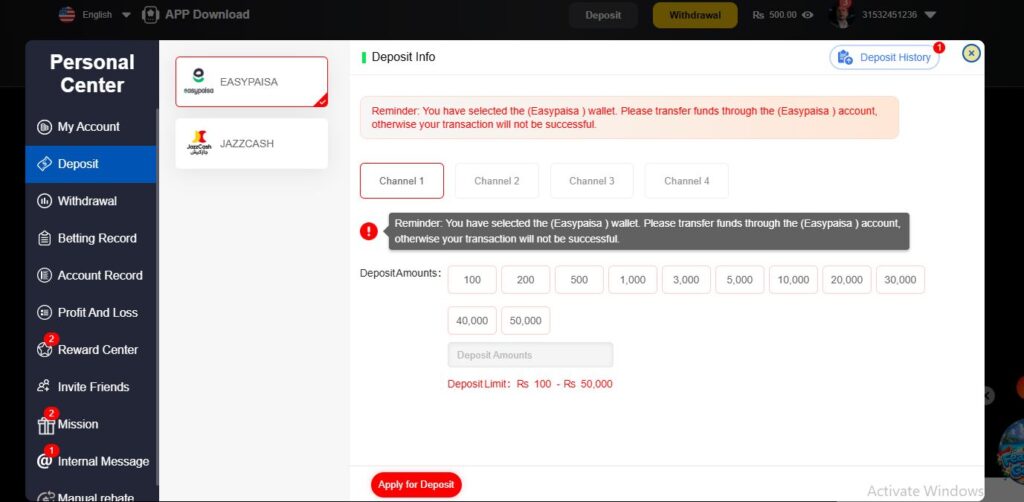Expand the account 31532451236 dropdown arrow
Image resolution: width=1024 pixels, height=502 pixels.
tap(931, 15)
